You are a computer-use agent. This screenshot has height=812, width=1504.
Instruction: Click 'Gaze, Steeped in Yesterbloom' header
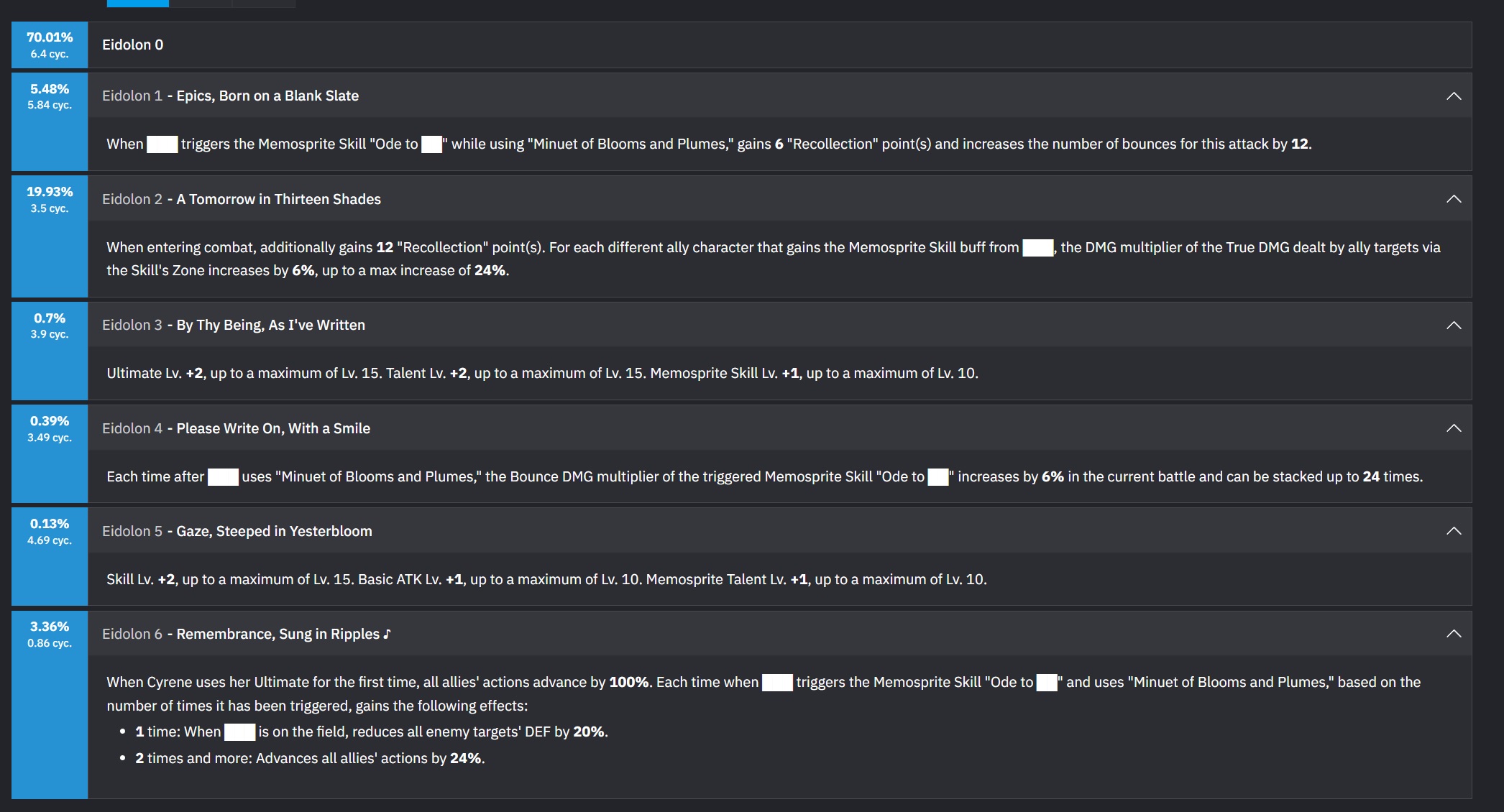pyautogui.click(x=275, y=531)
